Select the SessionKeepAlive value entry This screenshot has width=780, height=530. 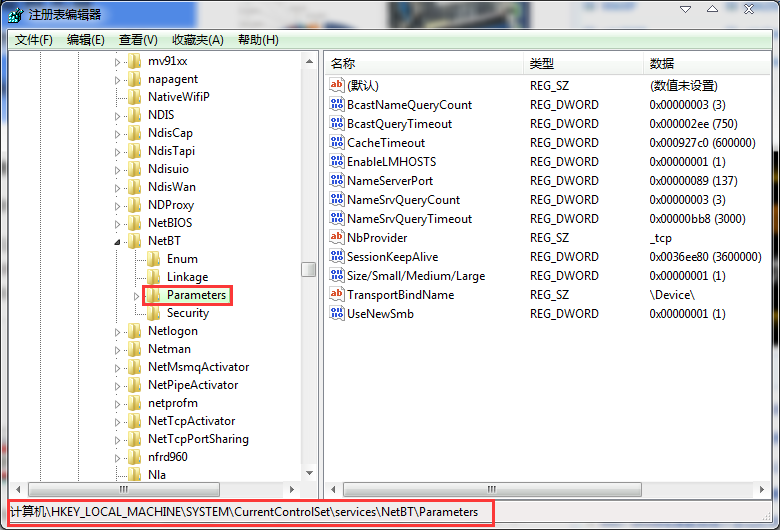click(392, 257)
